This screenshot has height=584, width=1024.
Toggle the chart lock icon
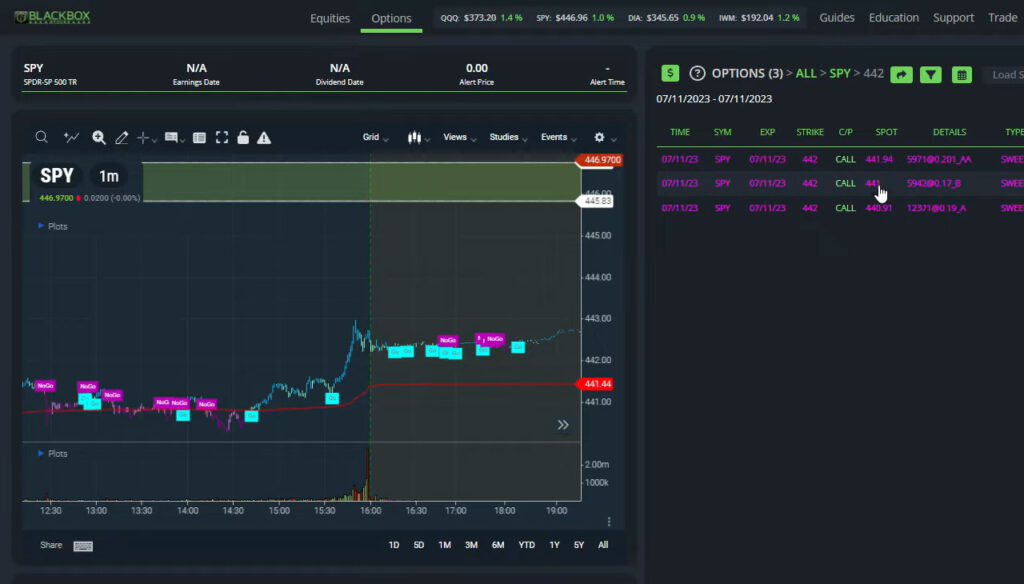point(243,138)
